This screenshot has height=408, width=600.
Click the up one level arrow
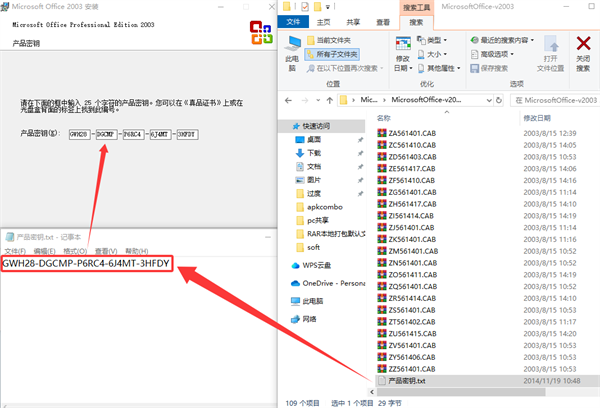click(x=330, y=100)
